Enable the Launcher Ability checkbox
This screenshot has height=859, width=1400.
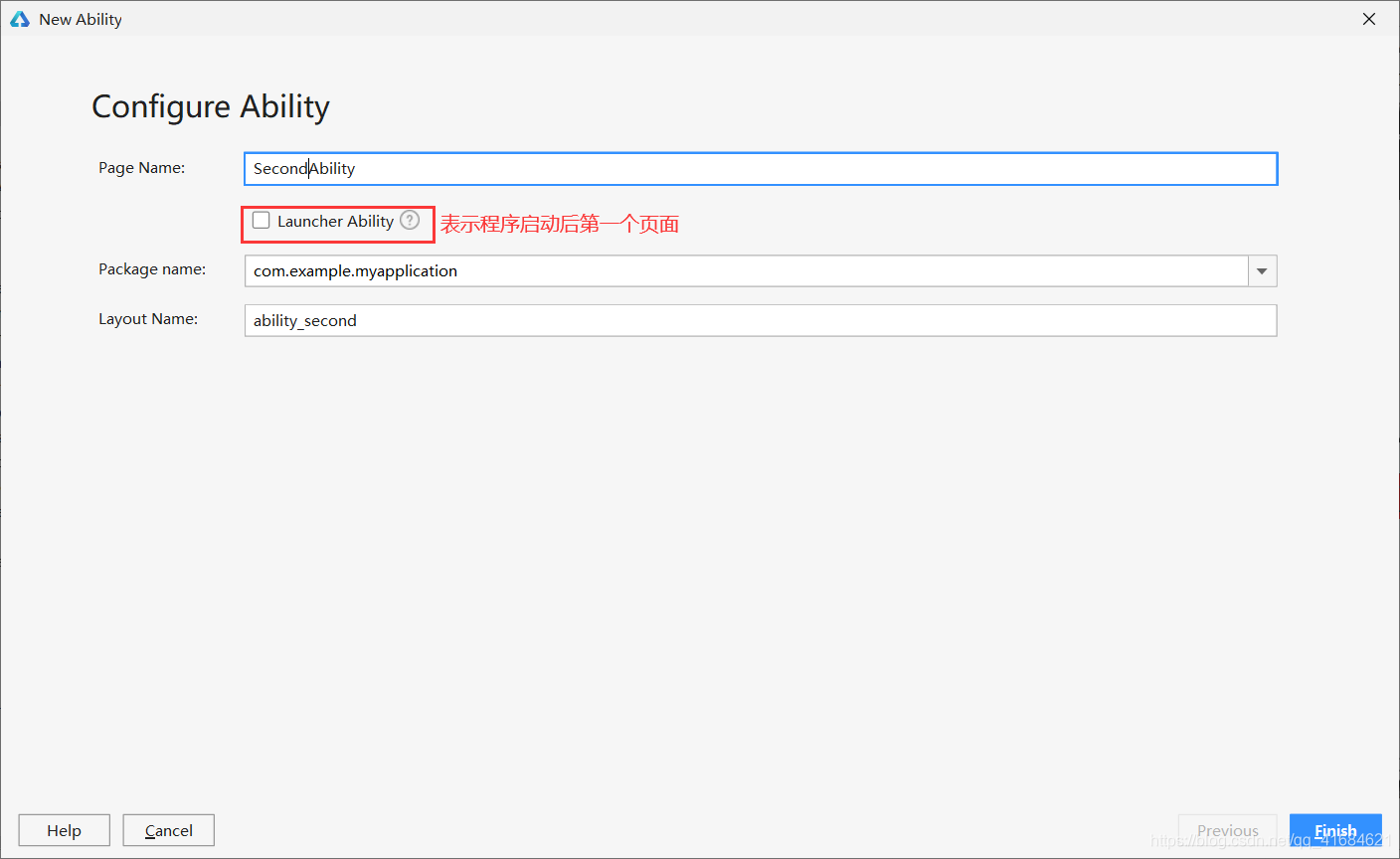(262, 221)
